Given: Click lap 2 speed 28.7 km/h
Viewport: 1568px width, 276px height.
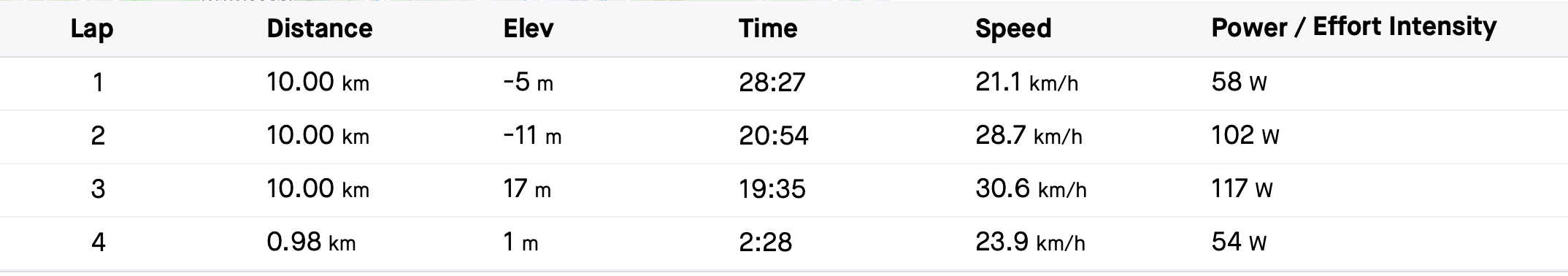Looking at the screenshot, I should [1029, 136].
